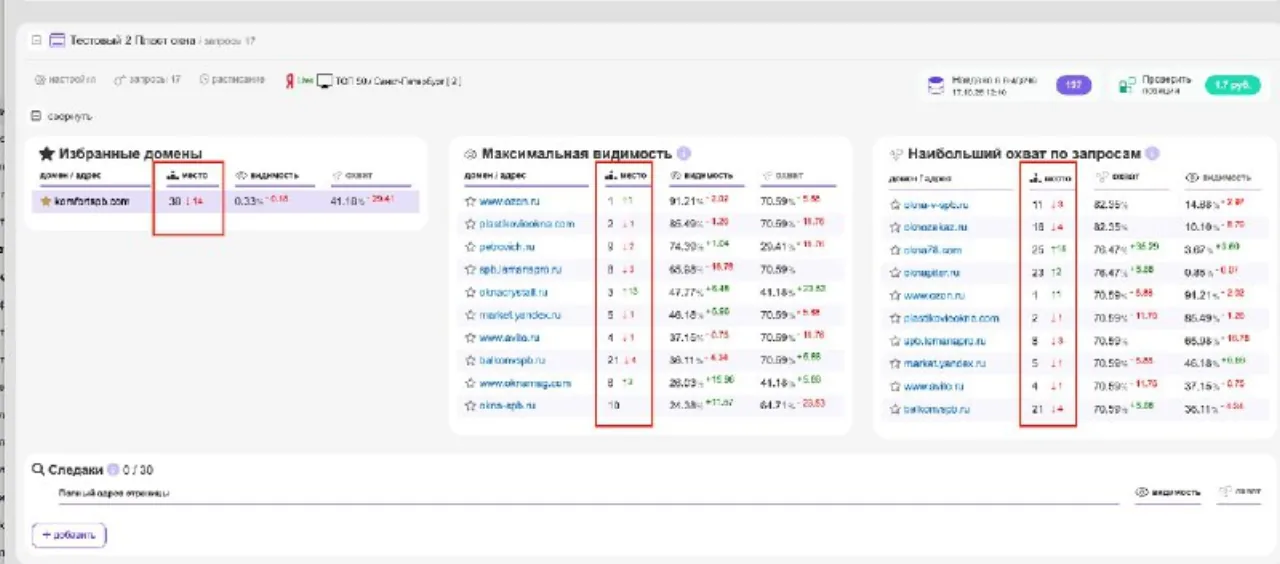
Task: Toggle the star for okna-v-spb.ru
Action: [x=896, y=205]
